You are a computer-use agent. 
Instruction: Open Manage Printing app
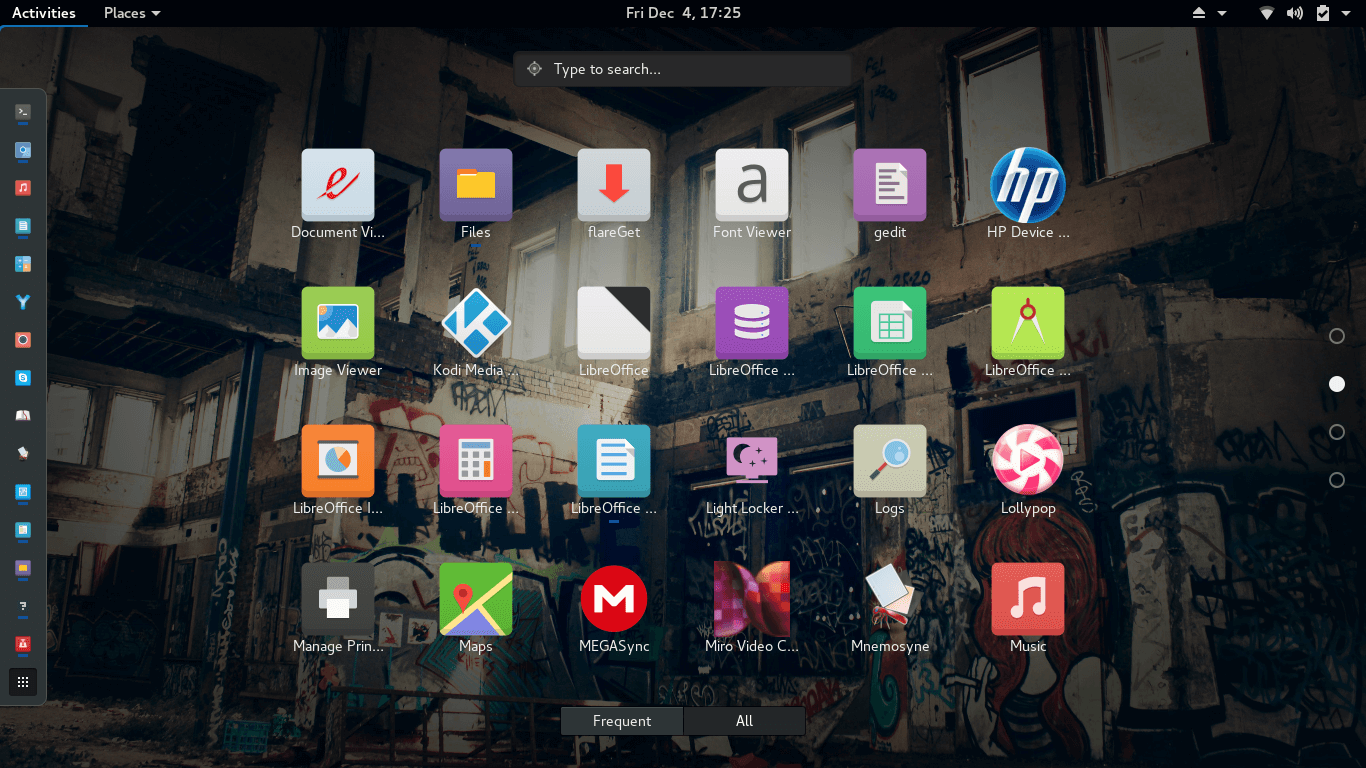(338, 600)
